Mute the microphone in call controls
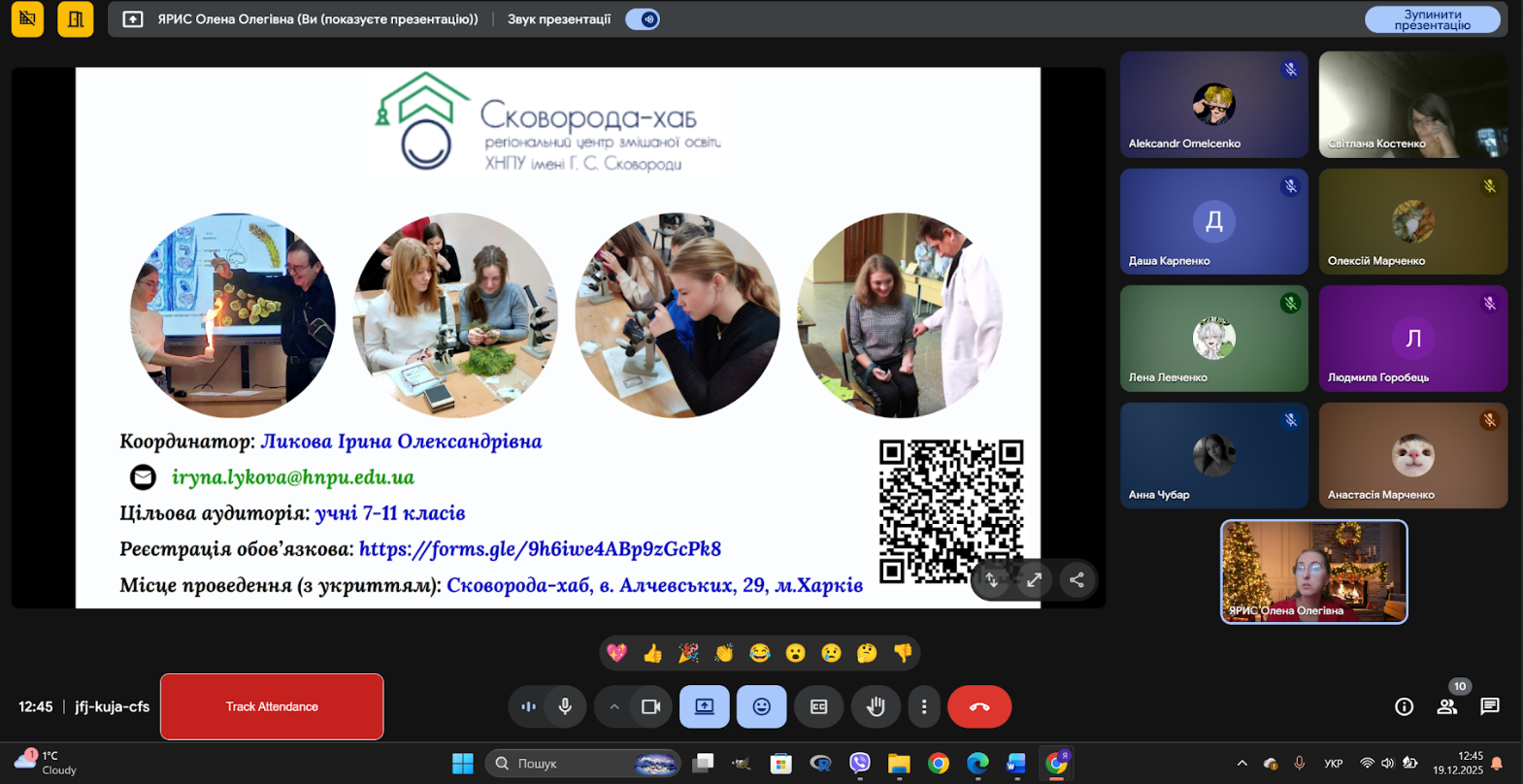The image size is (1523, 784). point(565,706)
